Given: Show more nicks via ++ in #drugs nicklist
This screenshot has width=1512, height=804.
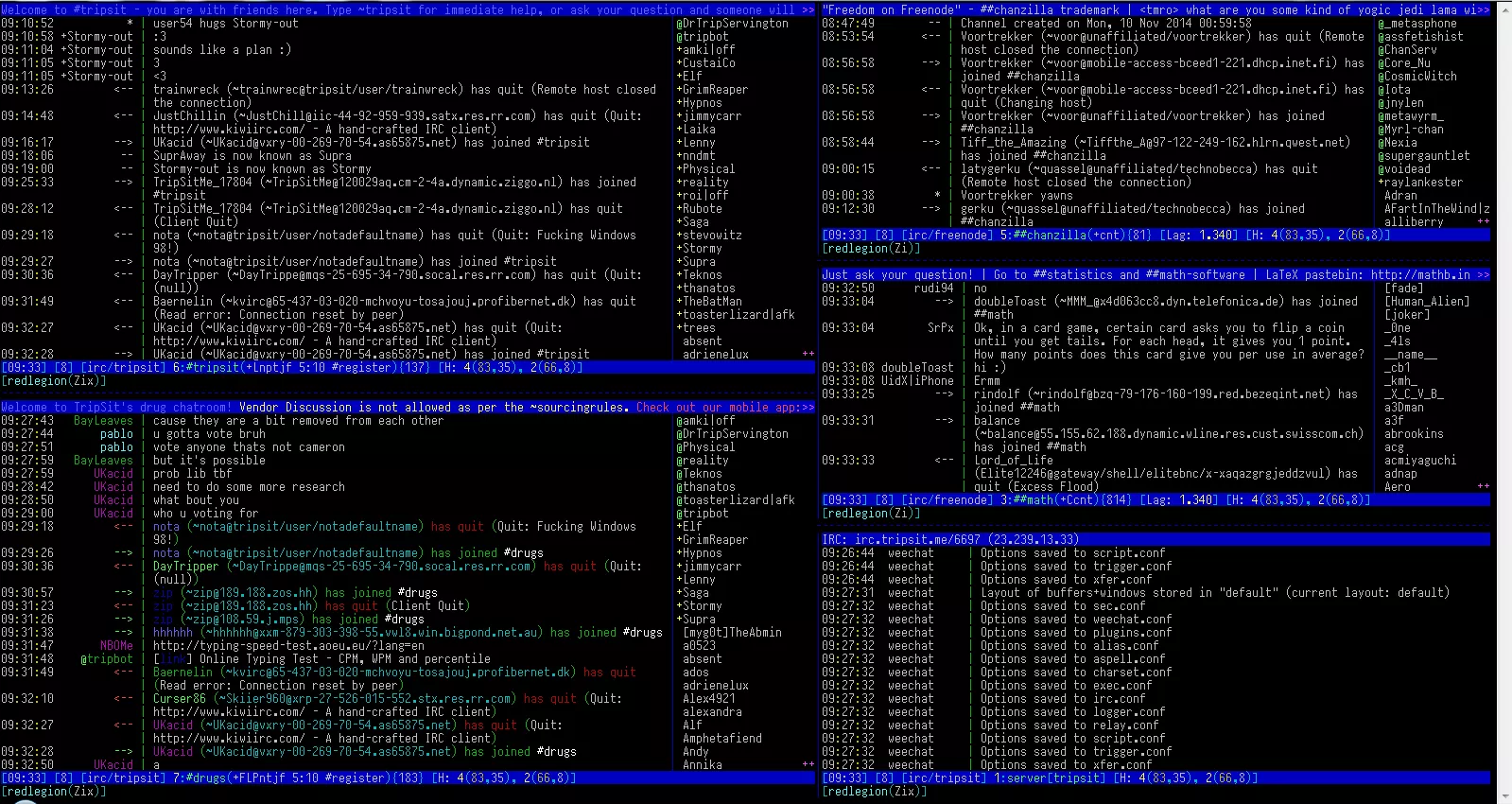Looking at the screenshot, I should (x=808, y=764).
